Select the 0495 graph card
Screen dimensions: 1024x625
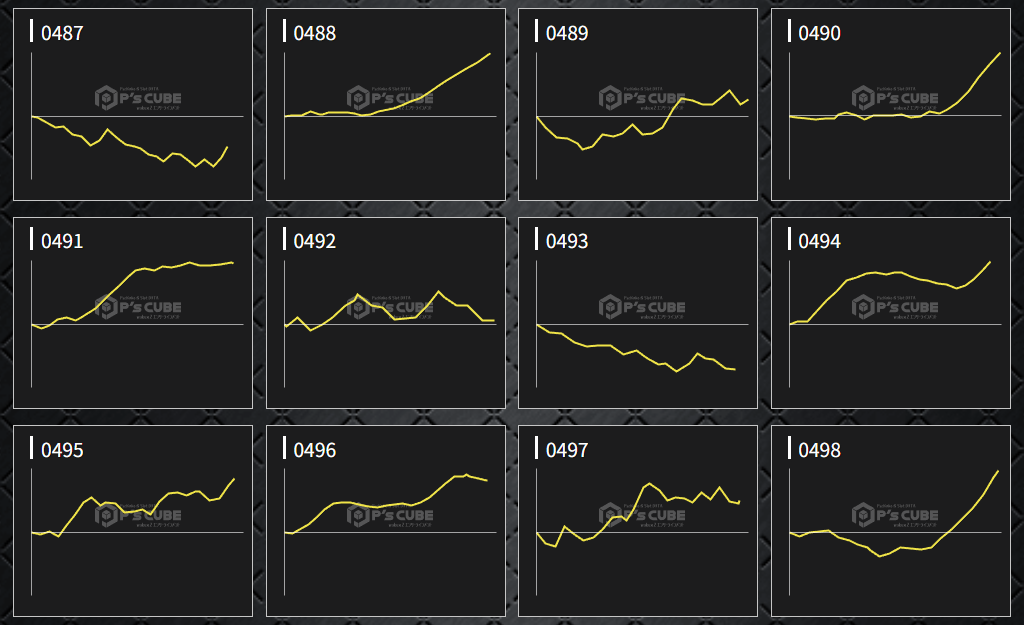click(x=133, y=522)
